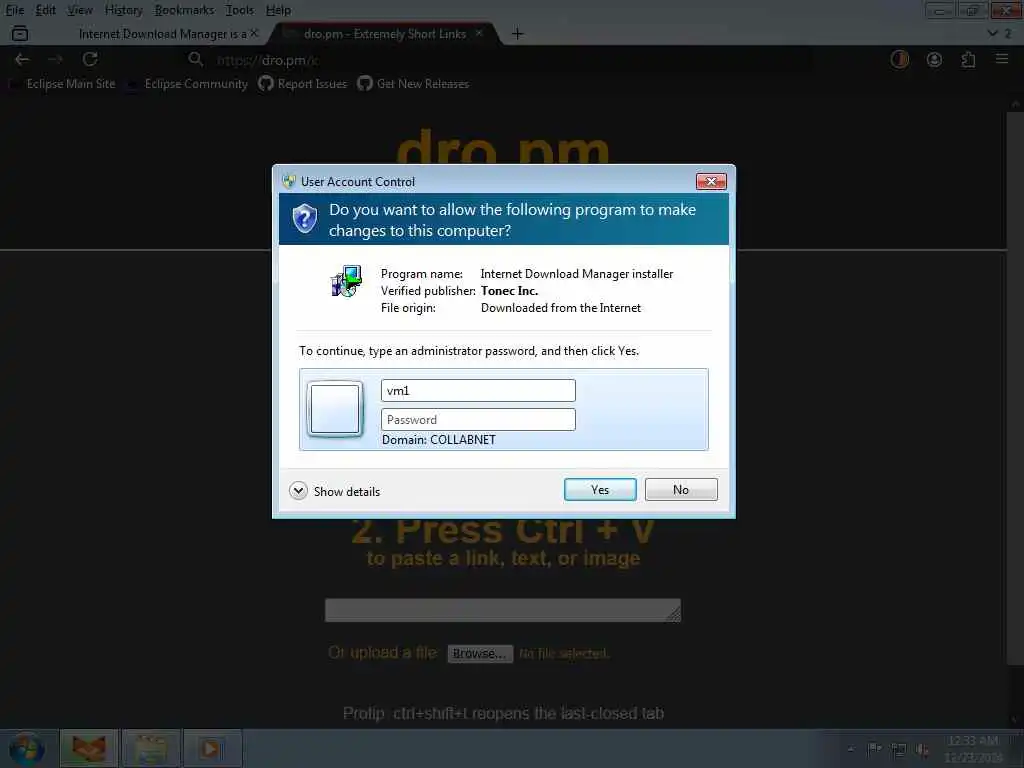The width and height of the screenshot is (1024, 768).
Task: Close the dro.pm browser tab
Action: pyautogui.click(x=479, y=33)
